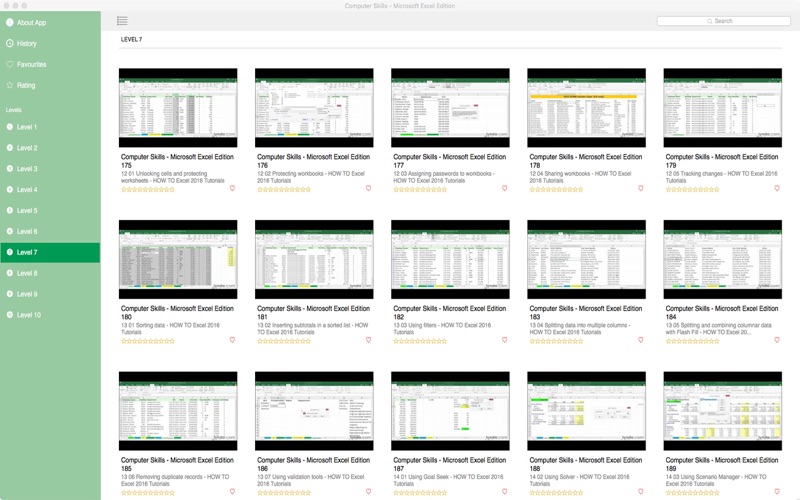Screen dimensions: 800x500
Task: Favourite video 175 with heart icon
Action: [232, 188]
